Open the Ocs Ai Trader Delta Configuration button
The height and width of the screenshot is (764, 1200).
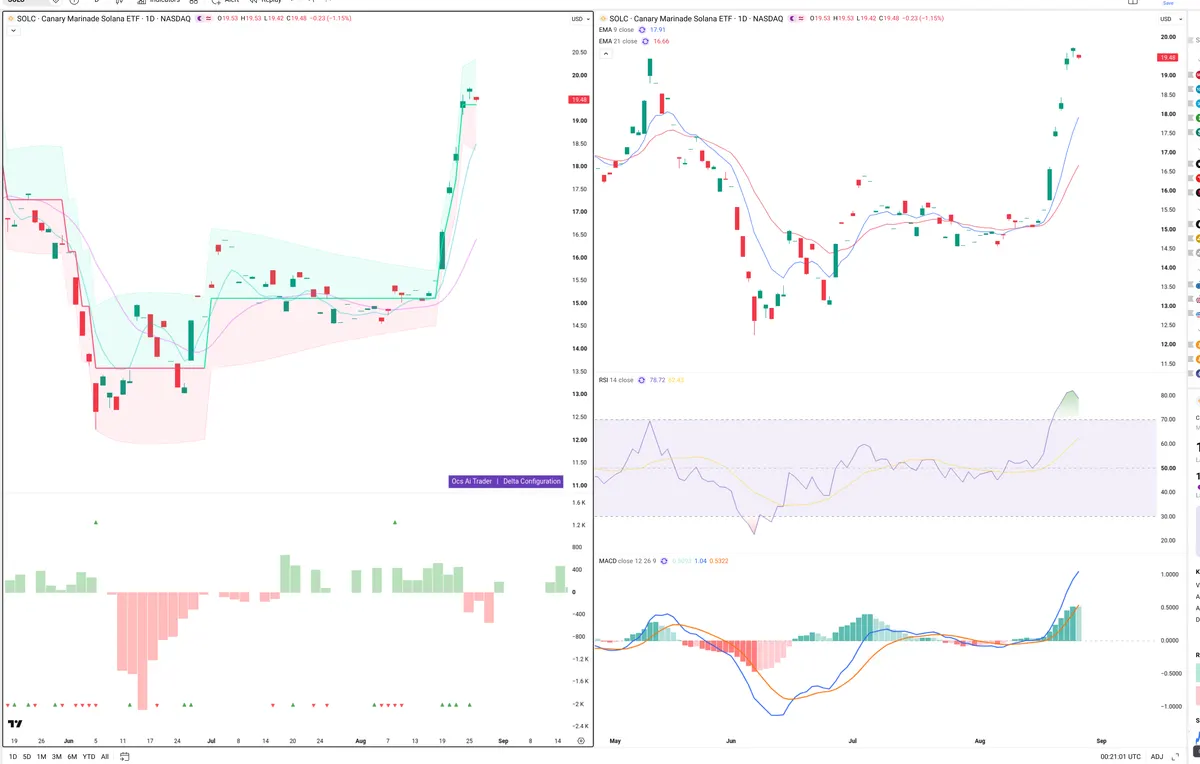[x=506, y=481]
